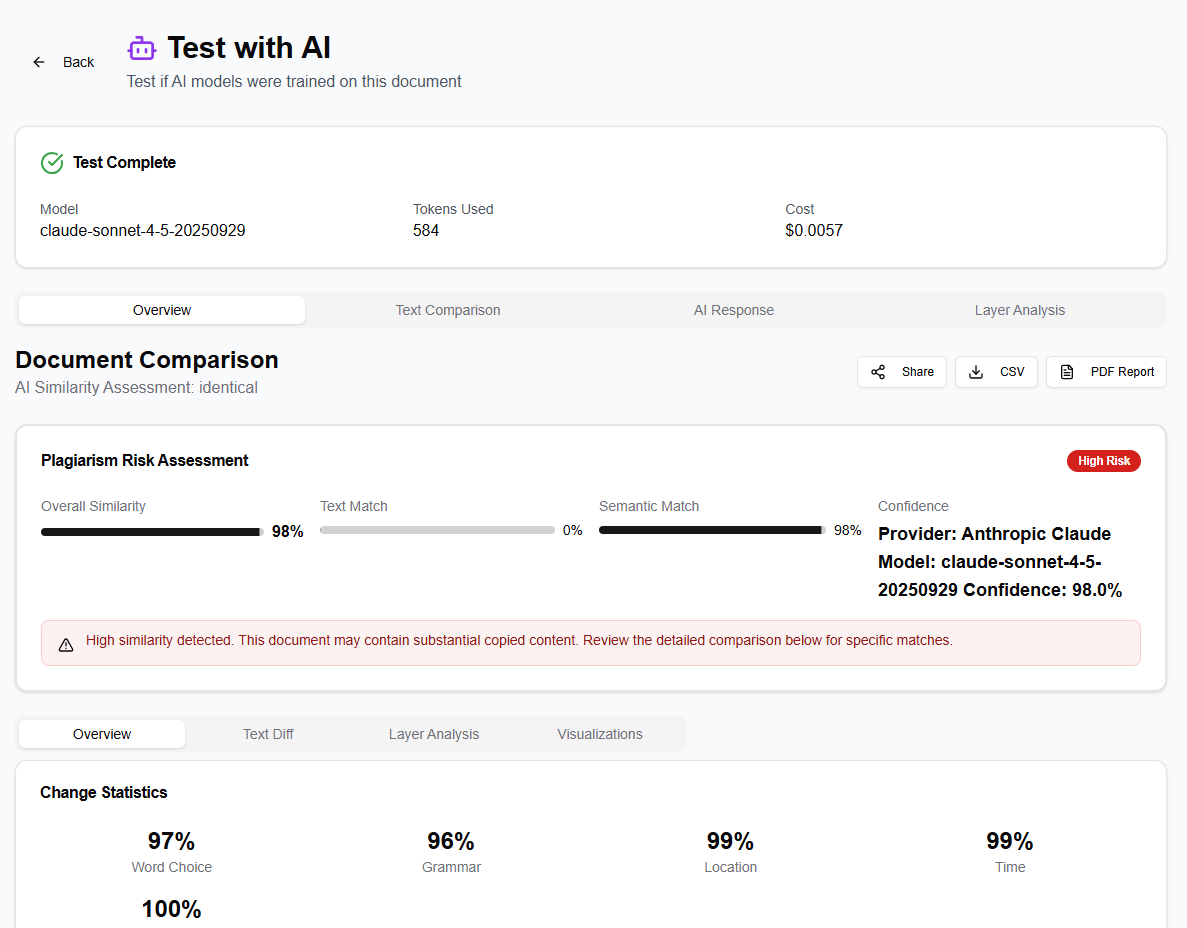
Task: Open the Text Diff tab
Action: pyautogui.click(x=268, y=734)
